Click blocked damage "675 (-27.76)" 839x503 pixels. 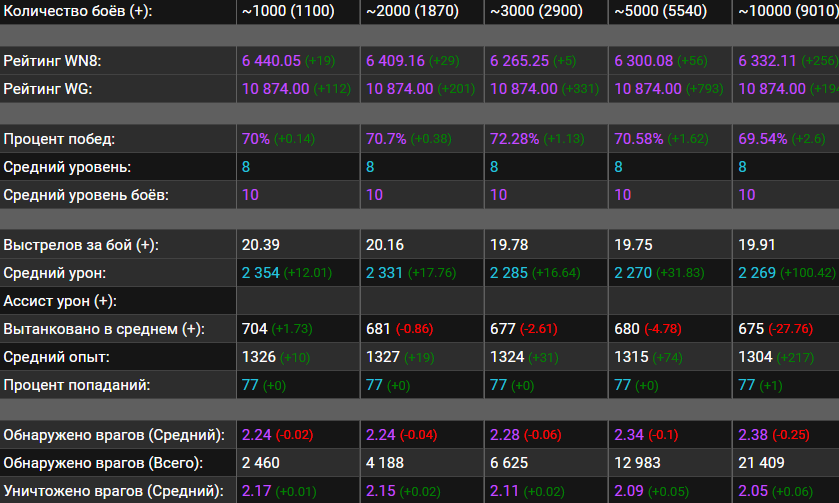coord(775,329)
